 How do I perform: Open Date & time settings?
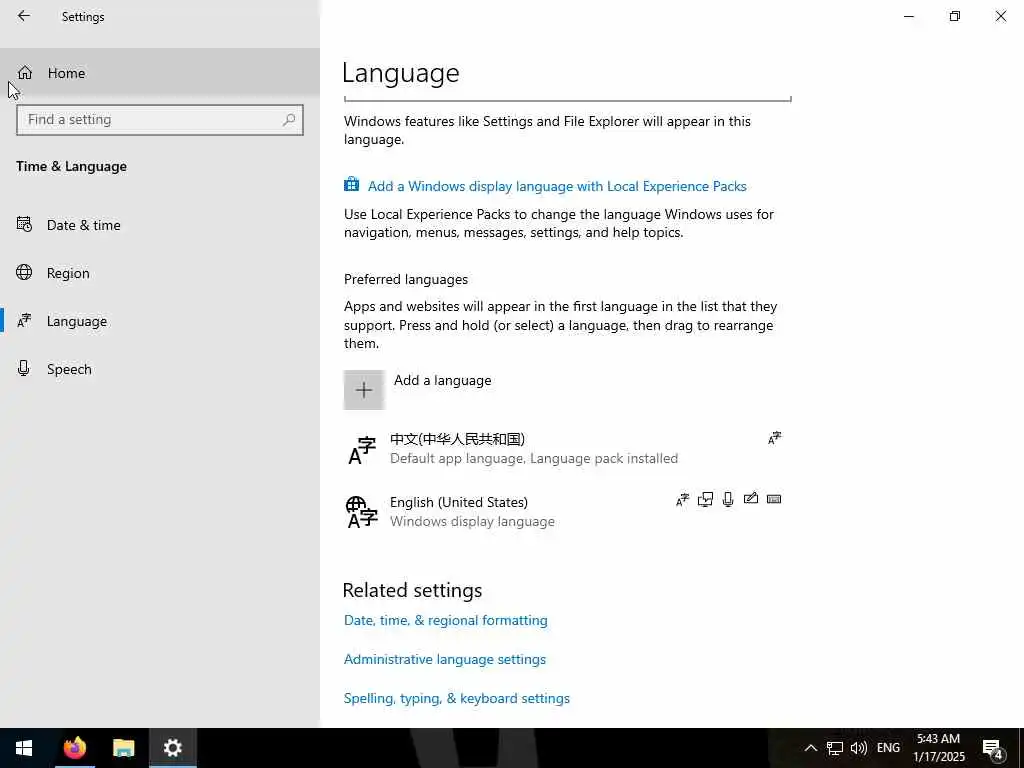pos(160,225)
